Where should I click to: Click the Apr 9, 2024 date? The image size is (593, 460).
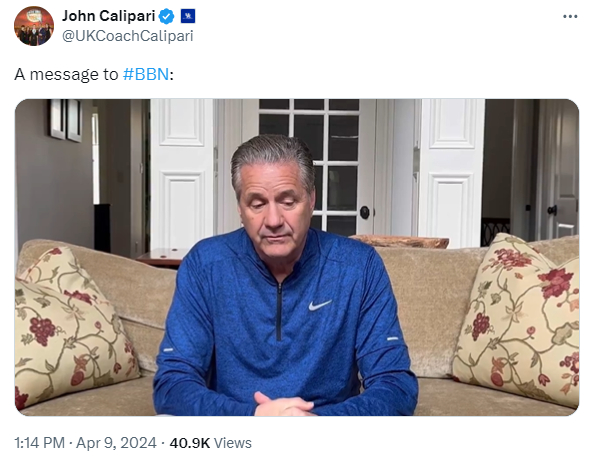click(116, 443)
